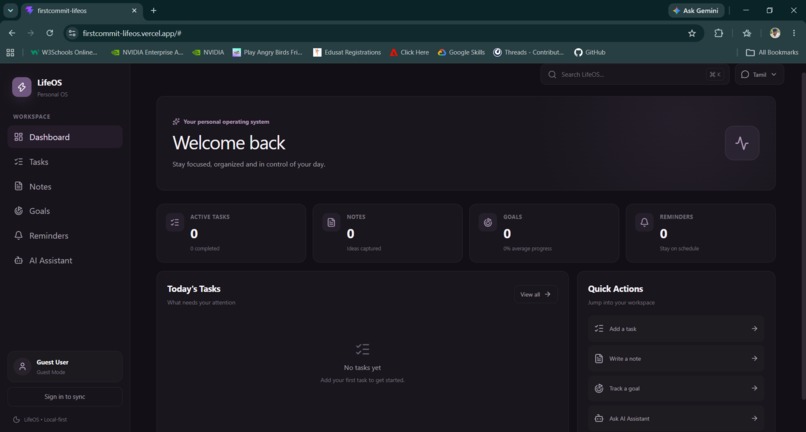The image size is (806, 432).
Task: Select Dashboard in the sidebar
Action: coord(65,137)
